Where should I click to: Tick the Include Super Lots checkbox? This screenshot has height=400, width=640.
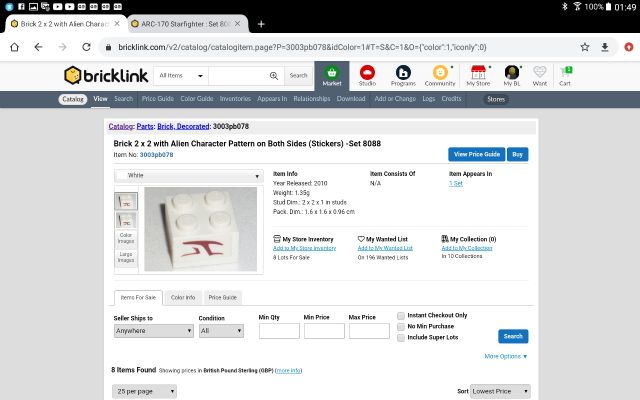pos(401,337)
